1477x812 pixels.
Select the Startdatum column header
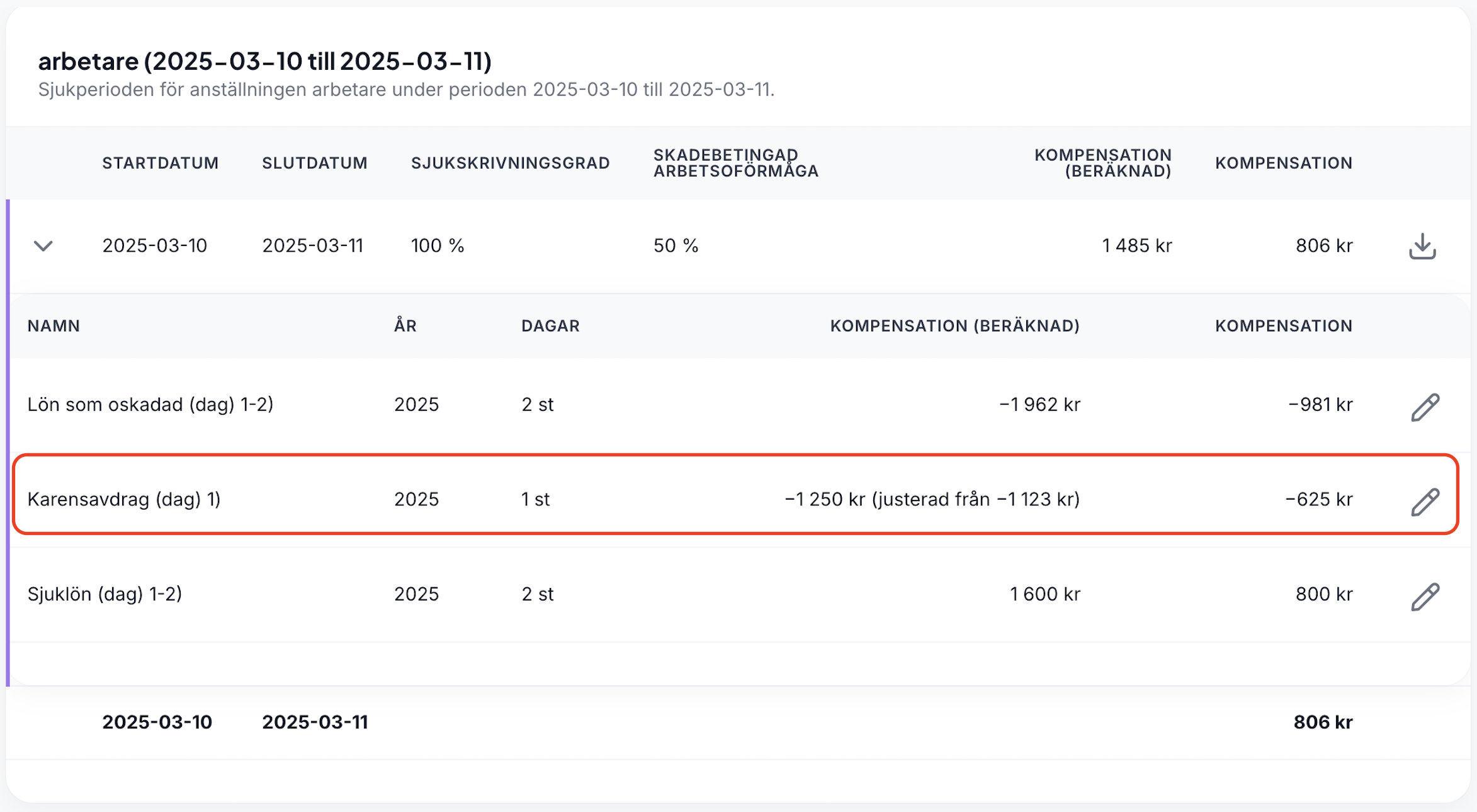(161, 163)
